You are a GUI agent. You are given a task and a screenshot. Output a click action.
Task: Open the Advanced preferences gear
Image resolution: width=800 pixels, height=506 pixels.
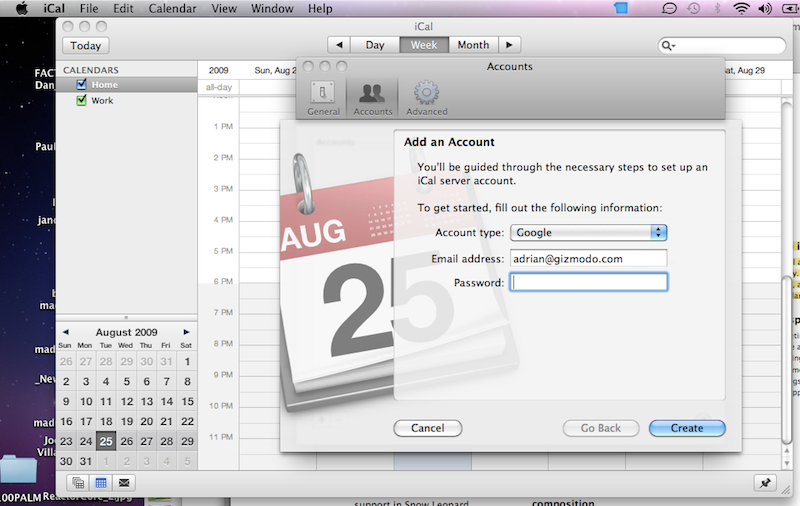tap(427, 98)
